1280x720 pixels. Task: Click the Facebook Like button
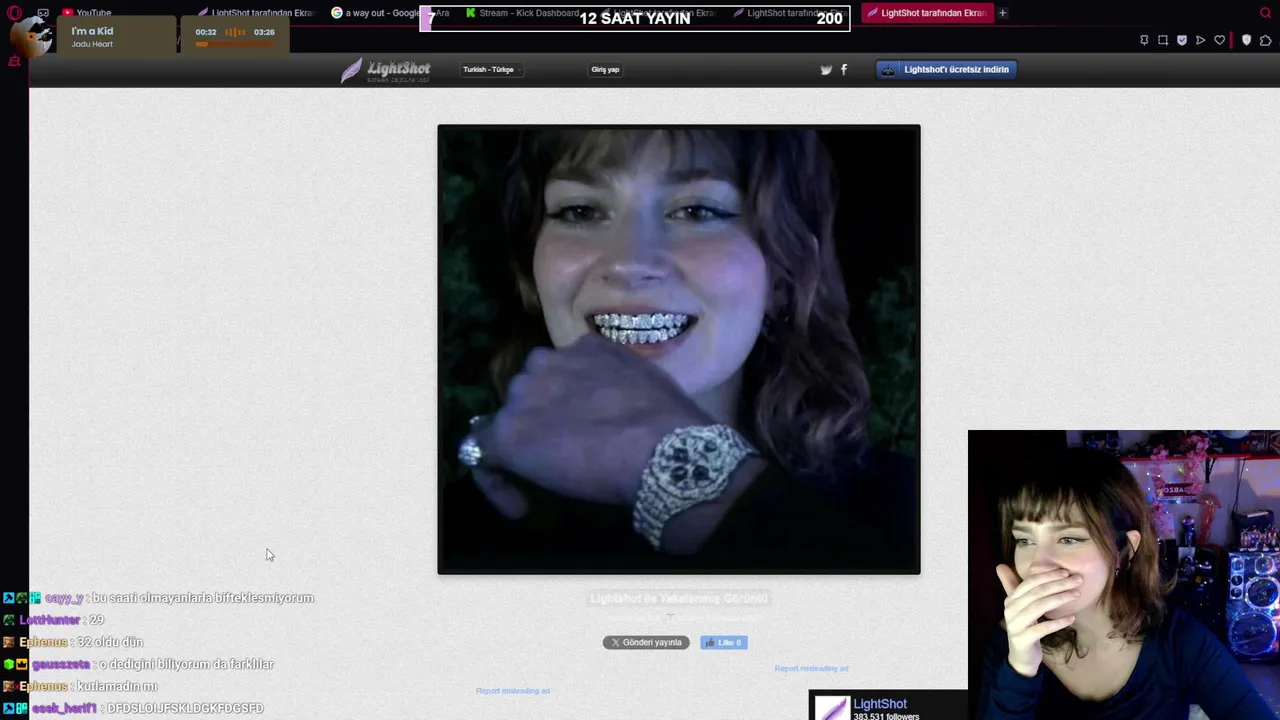(724, 642)
